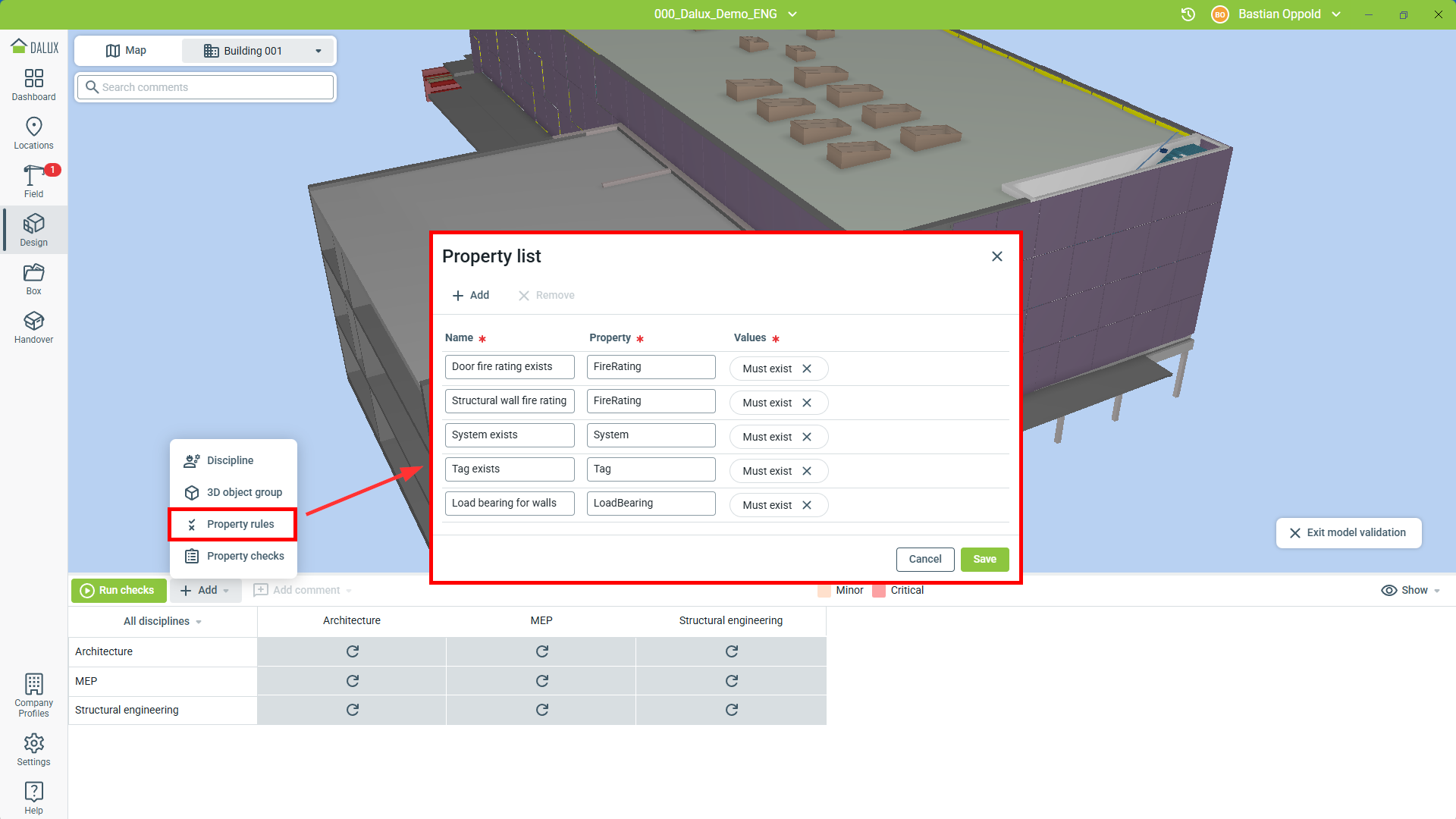Toggle the Show visibility eye option
Image resolution: width=1456 pixels, height=819 pixels.
[x=1409, y=590]
